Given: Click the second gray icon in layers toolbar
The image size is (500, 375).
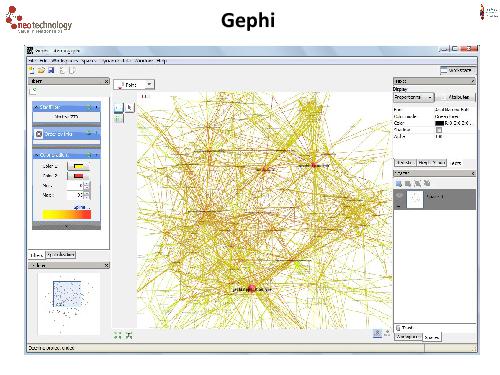Looking at the screenshot, I should point(408,183).
